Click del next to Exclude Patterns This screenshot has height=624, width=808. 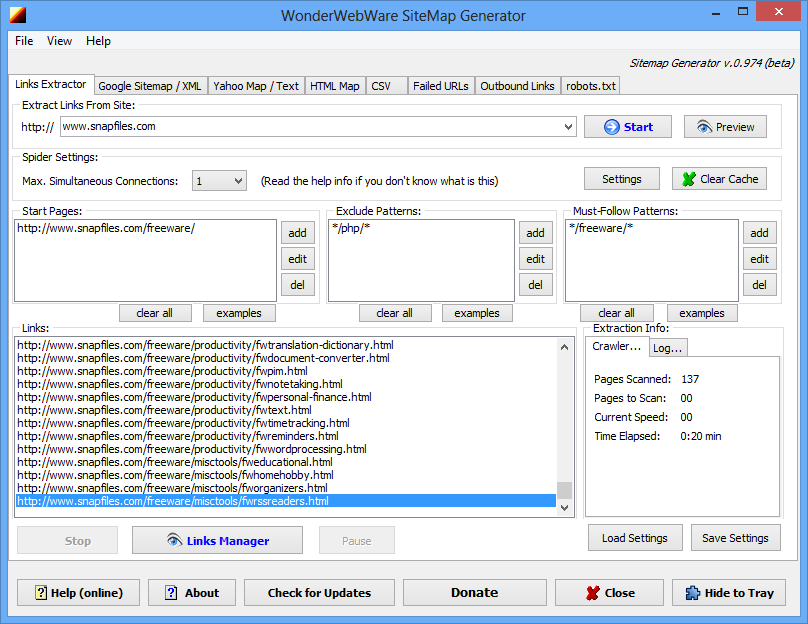(535, 284)
